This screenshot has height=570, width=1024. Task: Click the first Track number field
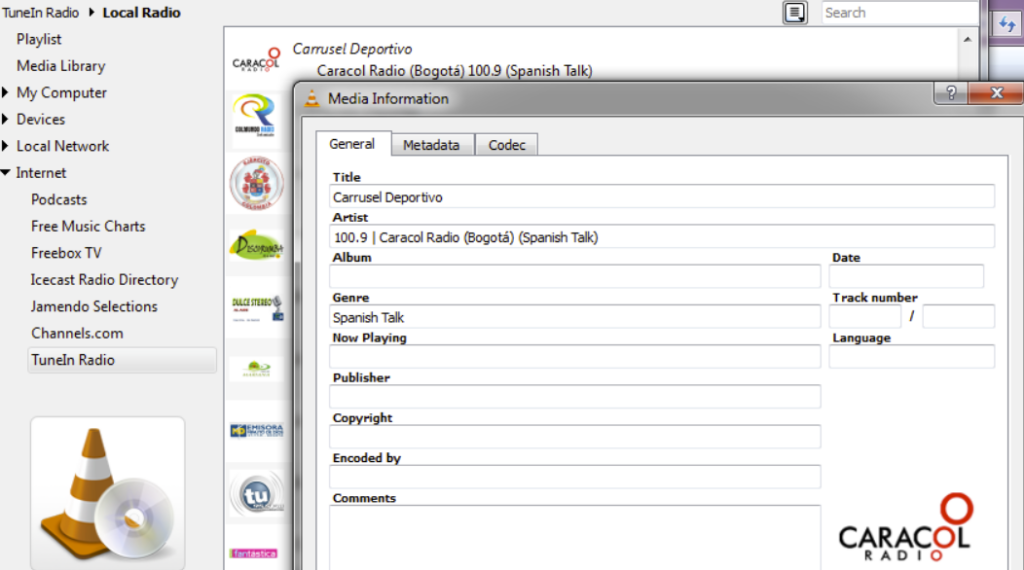click(x=865, y=317)
